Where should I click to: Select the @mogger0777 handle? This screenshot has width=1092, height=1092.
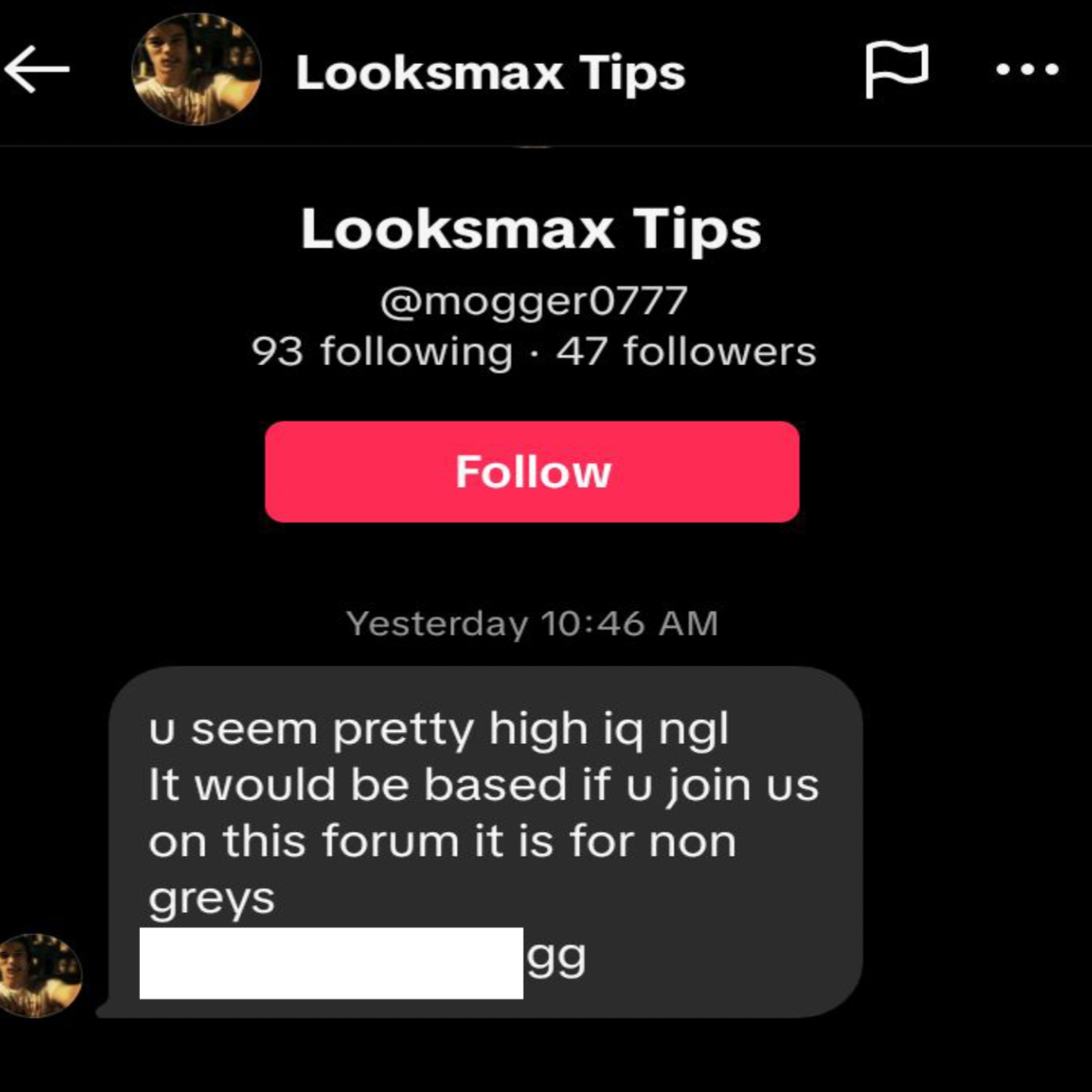tap(534, 301)
